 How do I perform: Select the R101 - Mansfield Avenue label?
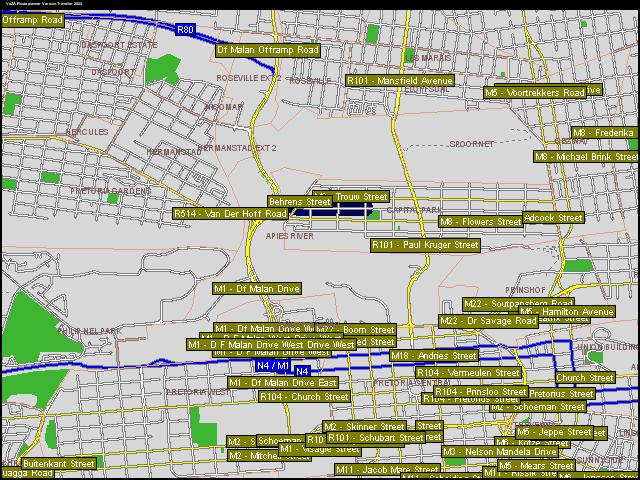click(400, 80)
